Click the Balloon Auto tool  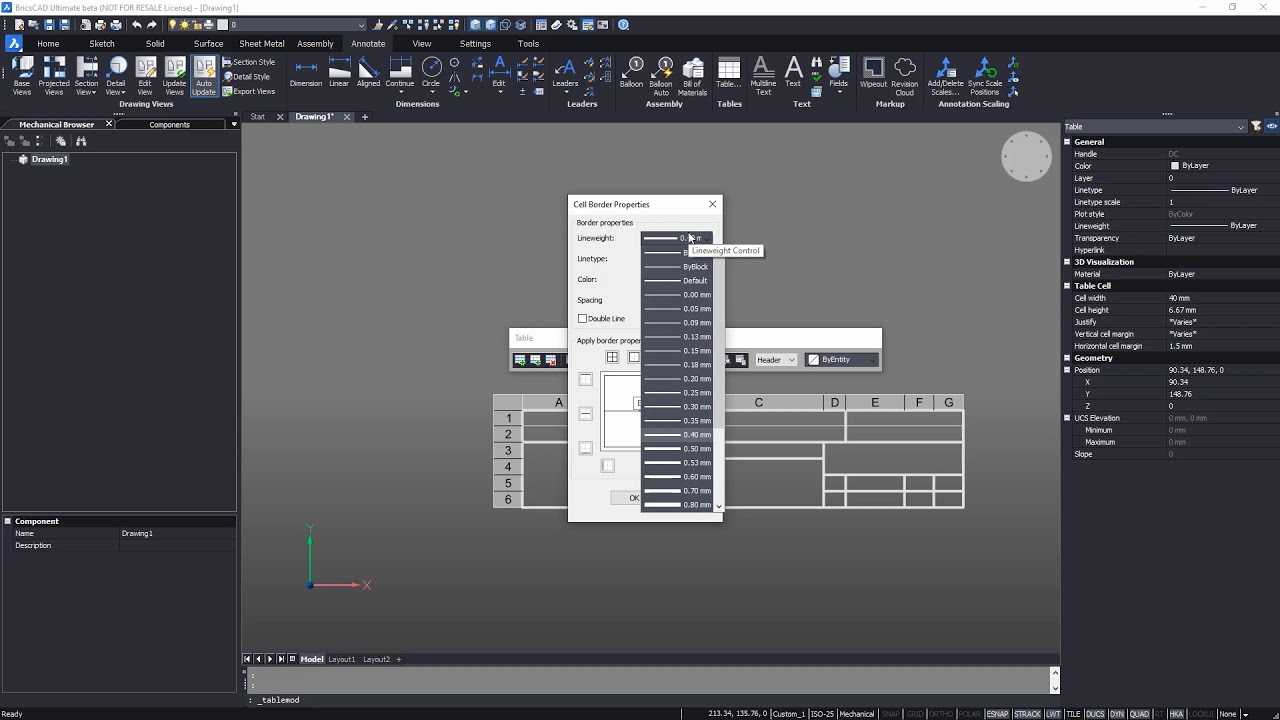[x=661, y=76]
